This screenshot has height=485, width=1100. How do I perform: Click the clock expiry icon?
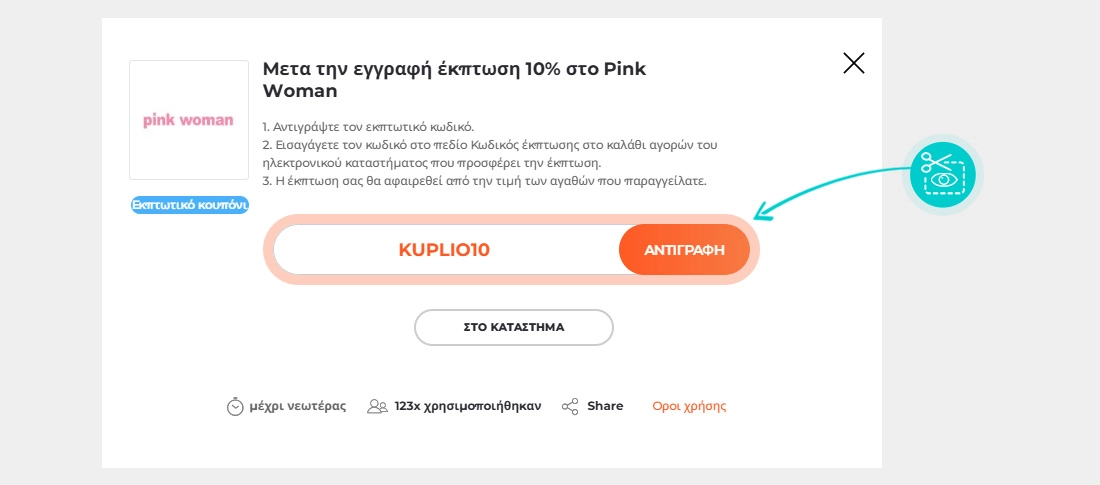tap(235, 406)
